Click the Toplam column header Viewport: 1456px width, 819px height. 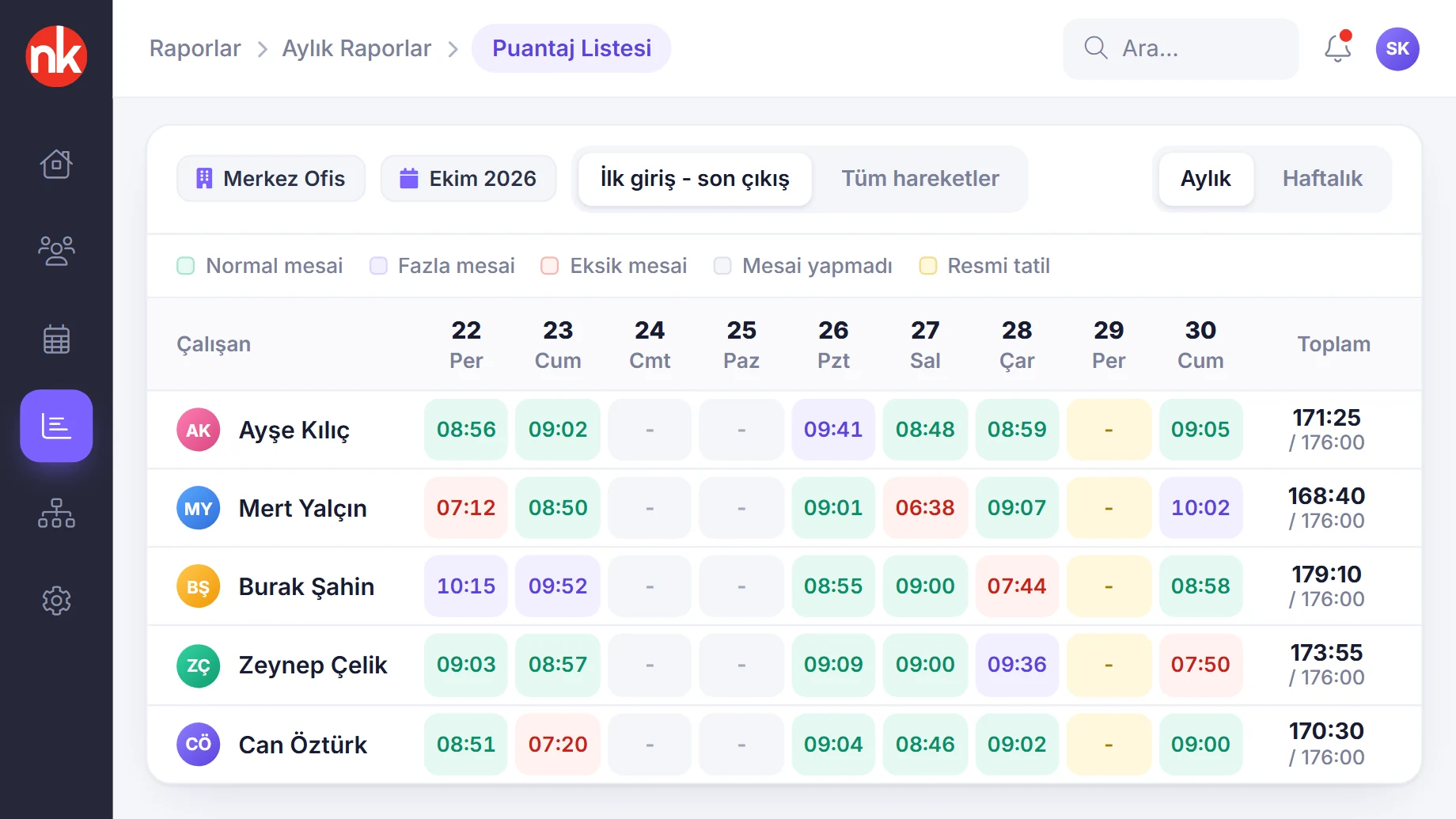[1333, 344]
